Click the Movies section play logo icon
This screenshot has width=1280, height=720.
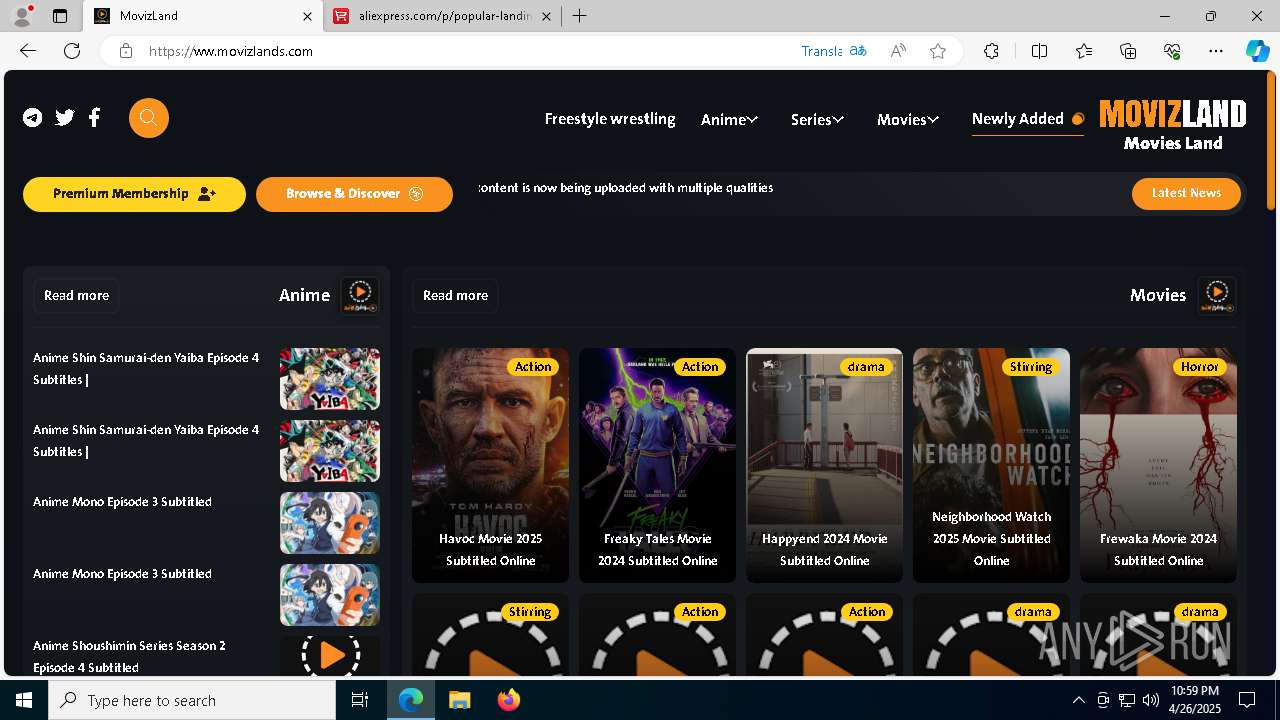point(1217,295)
